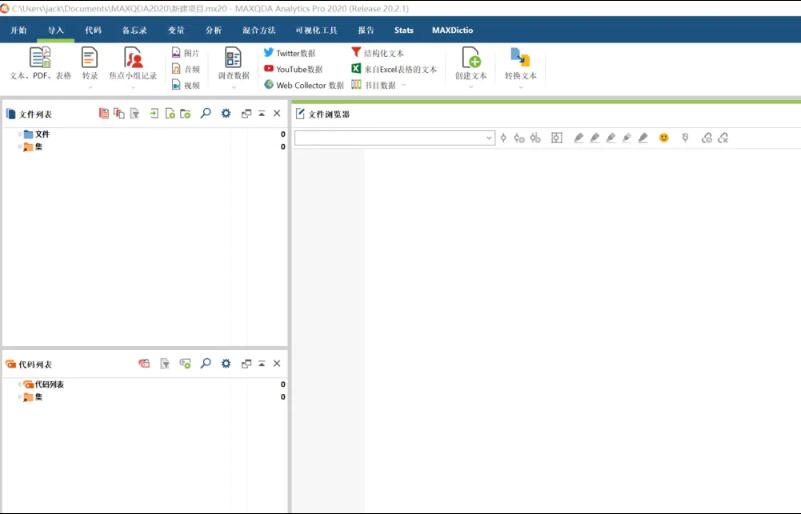The image size is (801, 514).
Task: Import 图片 image files
Action: [185, 53]
